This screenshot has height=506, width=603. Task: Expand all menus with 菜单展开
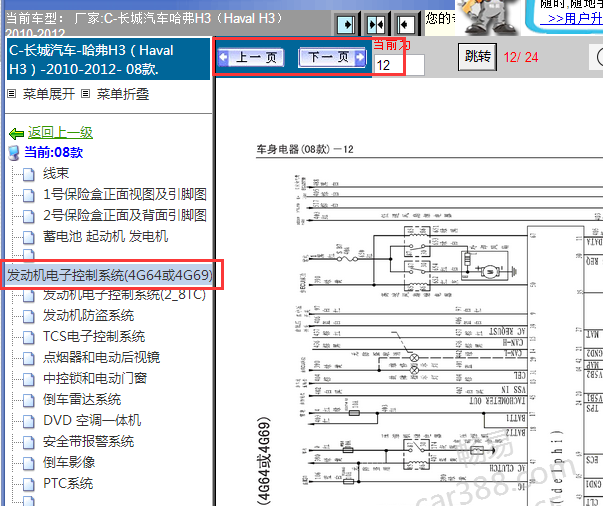48,94
